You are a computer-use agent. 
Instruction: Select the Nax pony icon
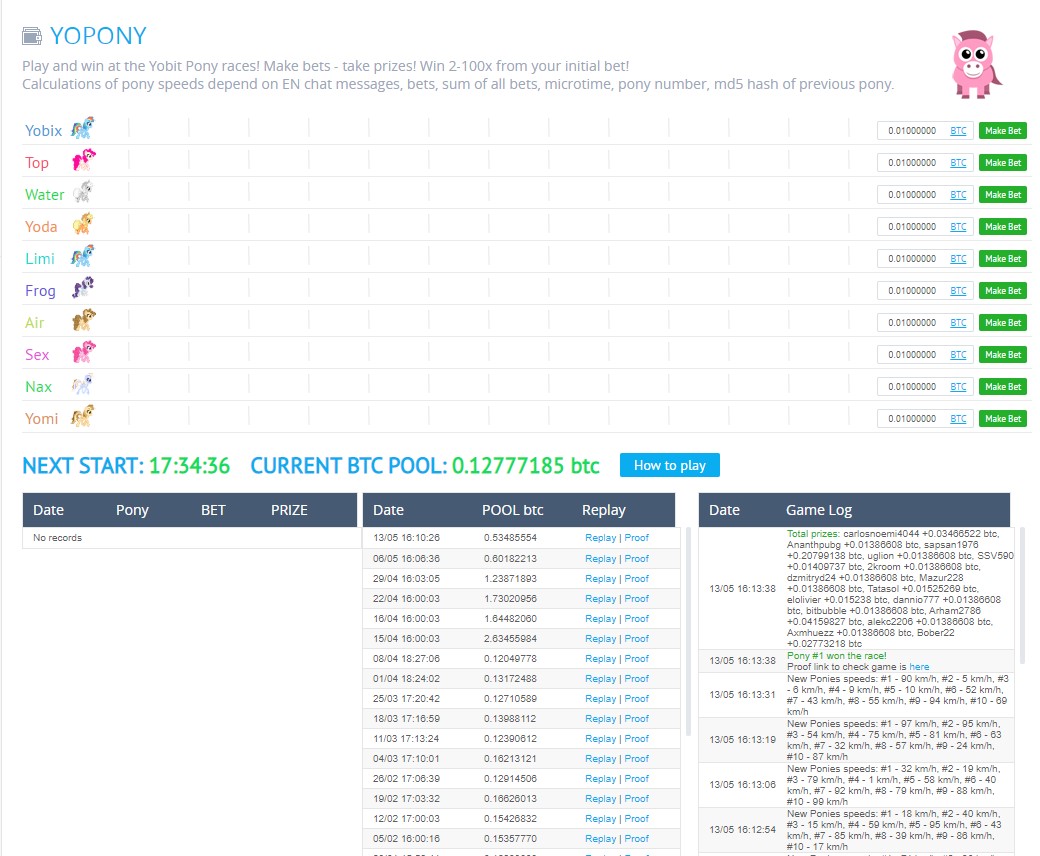[x=83, y=383]
